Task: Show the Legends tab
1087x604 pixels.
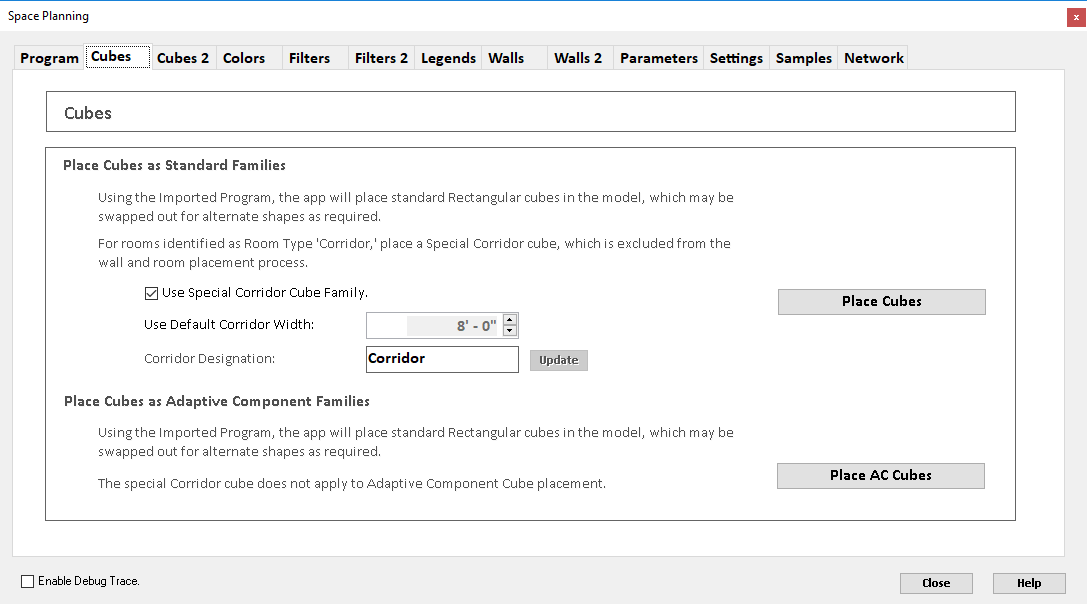Action: point(448,58)
